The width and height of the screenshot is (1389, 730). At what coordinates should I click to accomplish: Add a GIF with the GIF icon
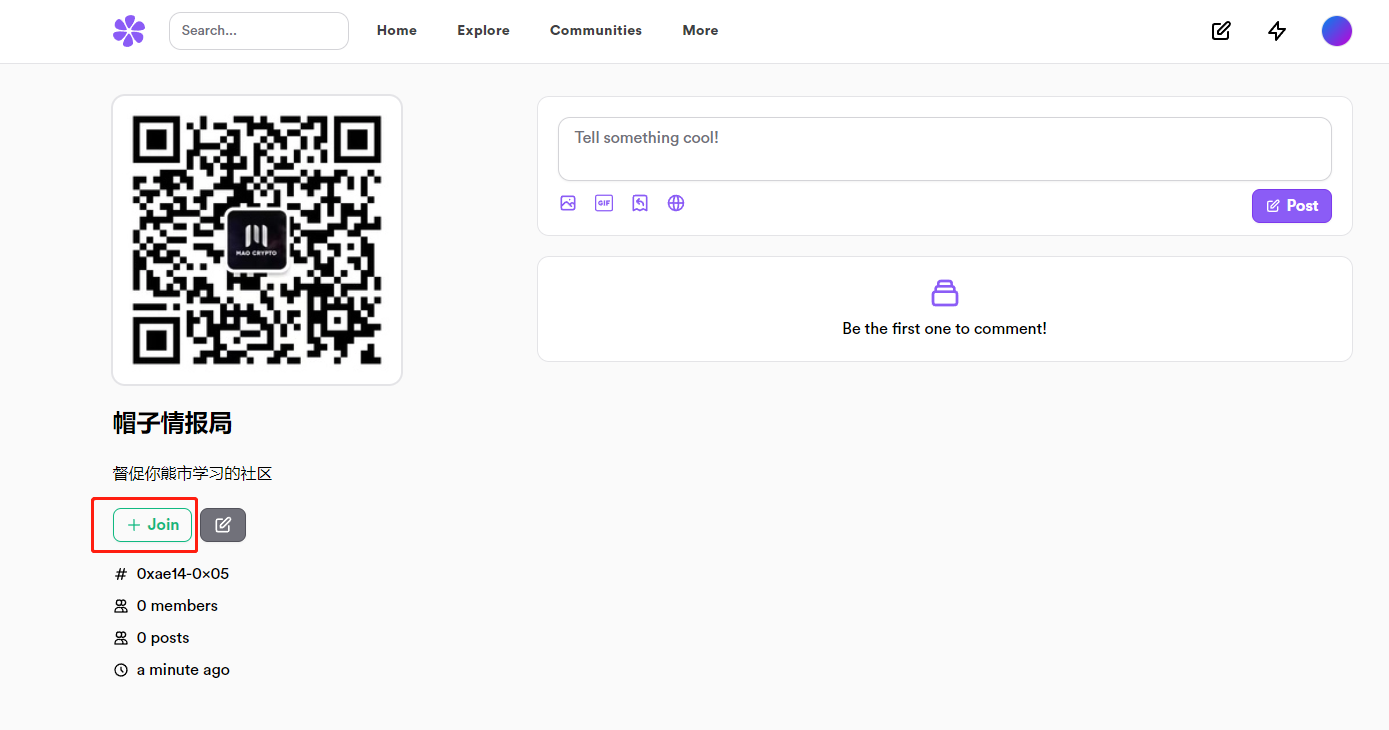tap(604, 203)
